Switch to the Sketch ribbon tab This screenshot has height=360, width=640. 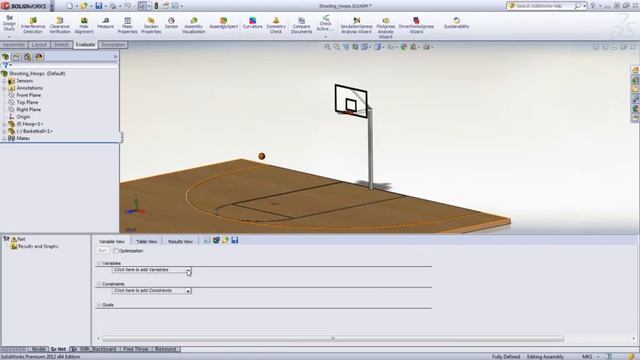(x=62, y=45)
